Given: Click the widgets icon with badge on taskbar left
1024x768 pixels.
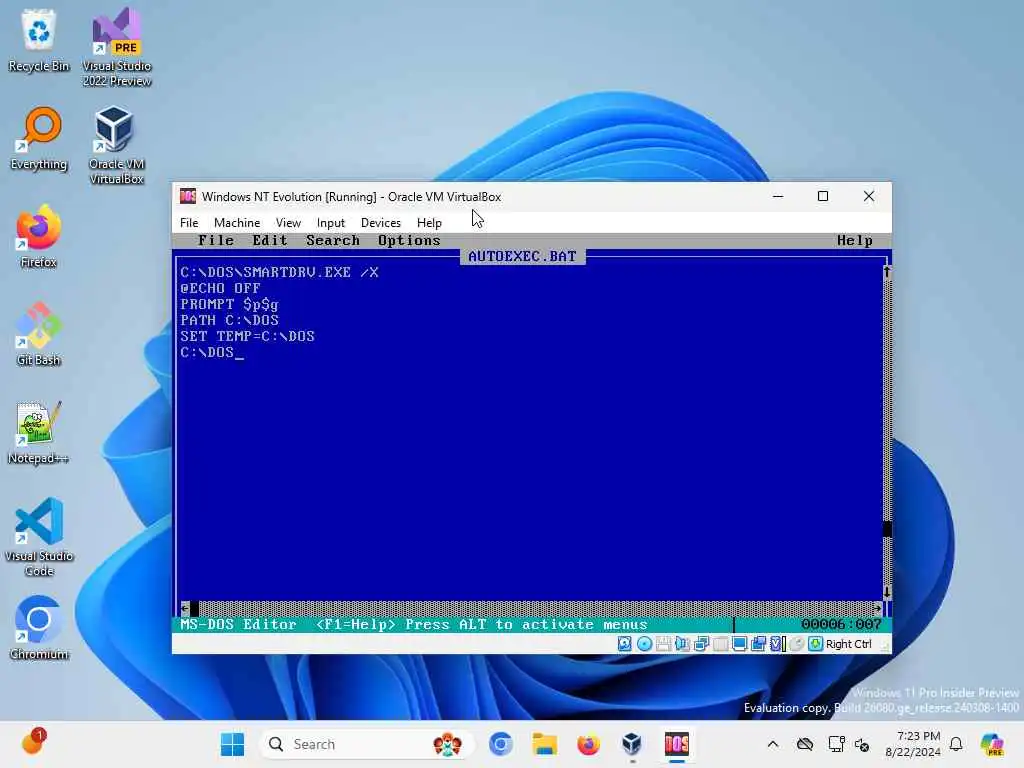Looking at the screenshot, I should [33, 743].
